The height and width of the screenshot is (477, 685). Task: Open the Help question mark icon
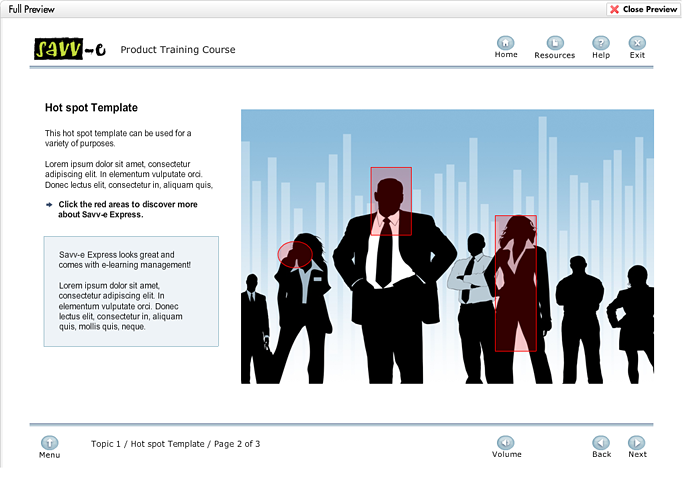tap(601, 43)
